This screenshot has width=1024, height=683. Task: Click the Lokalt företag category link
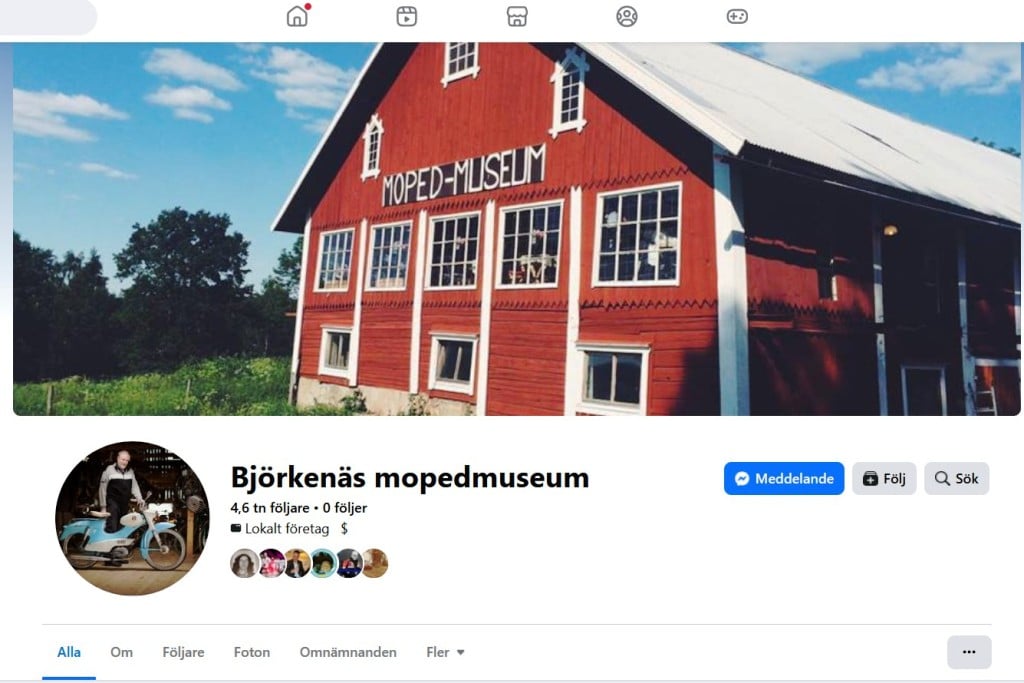287,528
